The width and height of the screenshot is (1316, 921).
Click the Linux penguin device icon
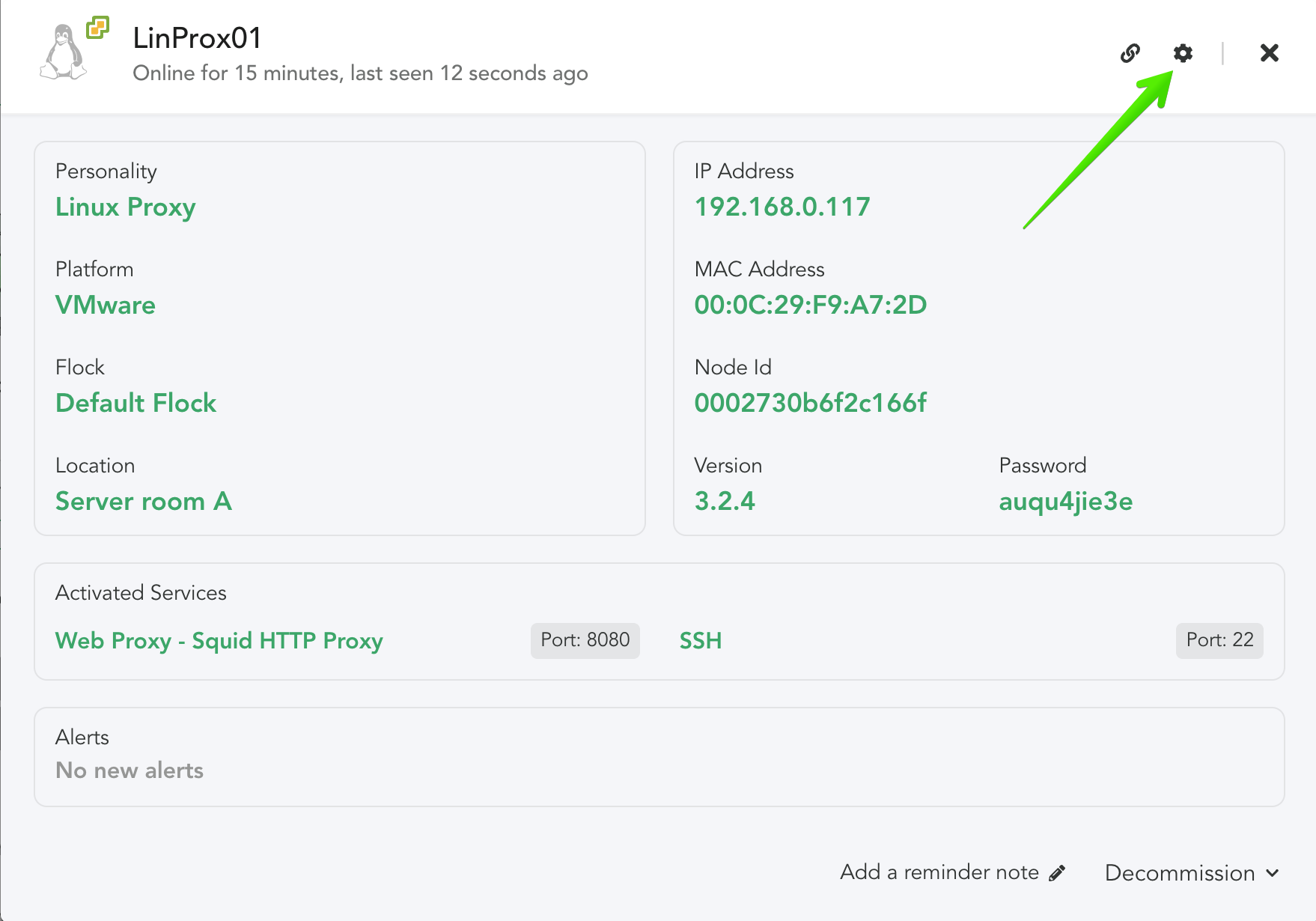coord(63,52)
